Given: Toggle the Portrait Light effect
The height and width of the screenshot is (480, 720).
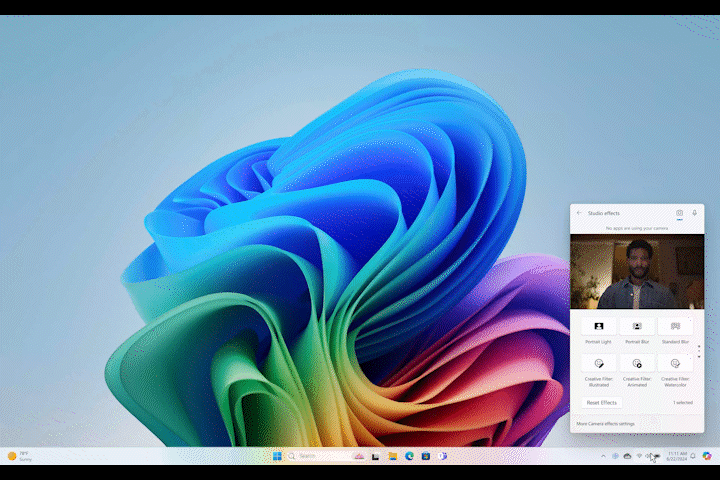Looking at the screenshot, I should [x=599, y=327].
